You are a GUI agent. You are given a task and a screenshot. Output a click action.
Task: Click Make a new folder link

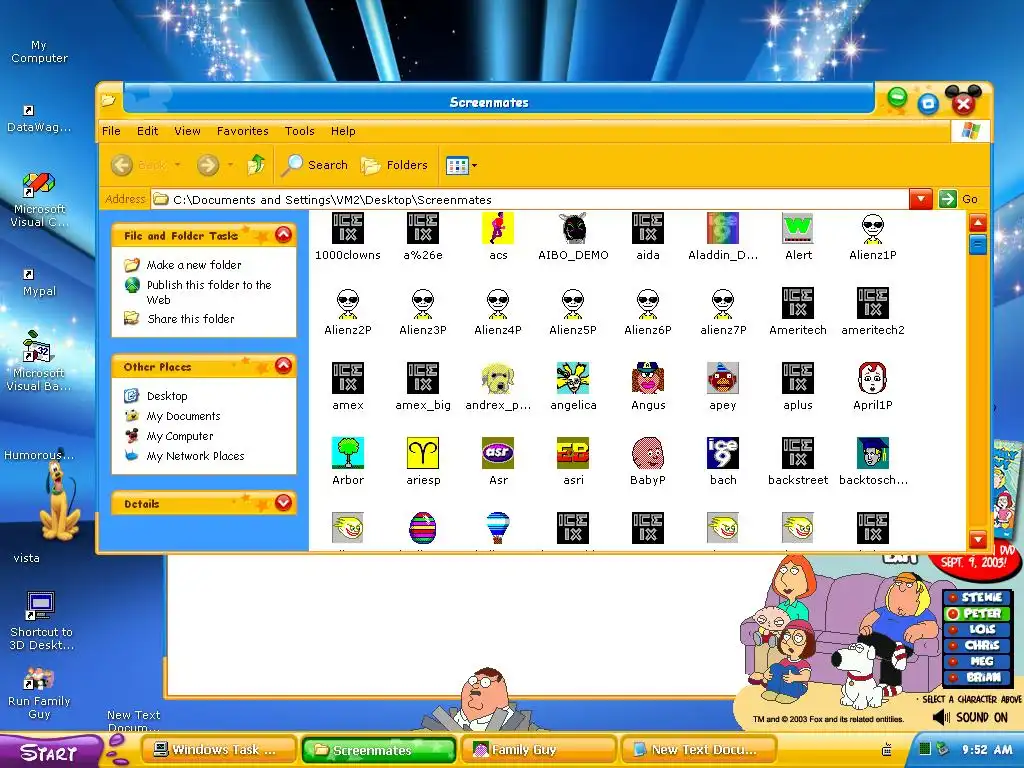[194, 264]
